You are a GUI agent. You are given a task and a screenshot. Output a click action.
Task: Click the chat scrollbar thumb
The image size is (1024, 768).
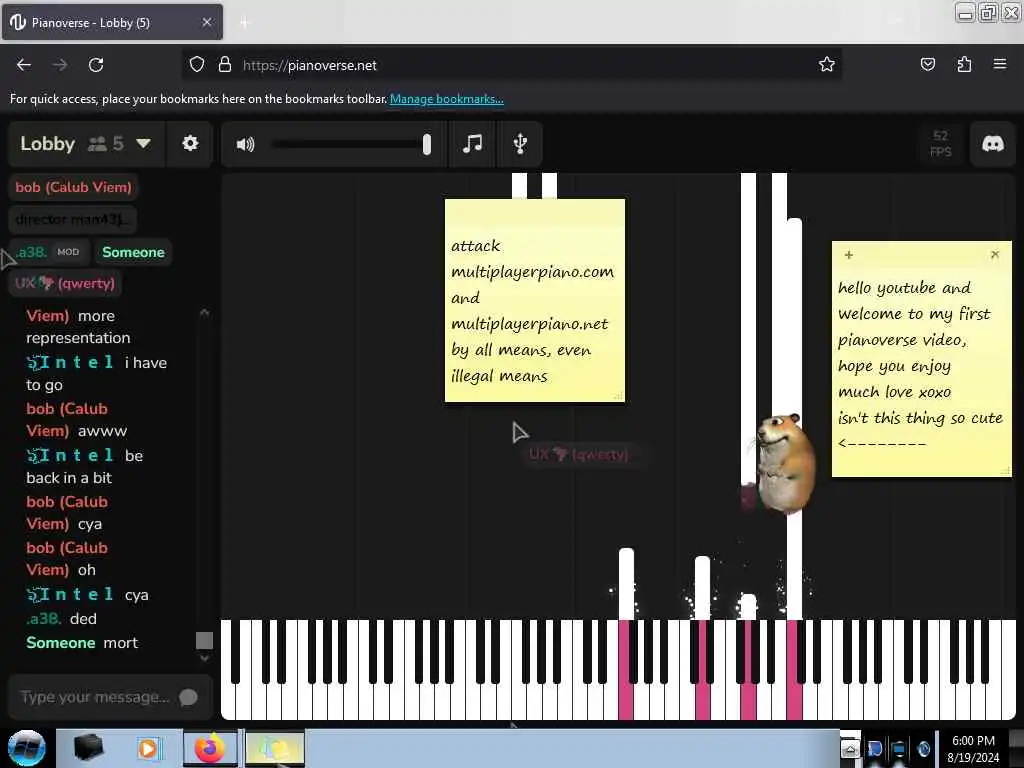[204, 641]
